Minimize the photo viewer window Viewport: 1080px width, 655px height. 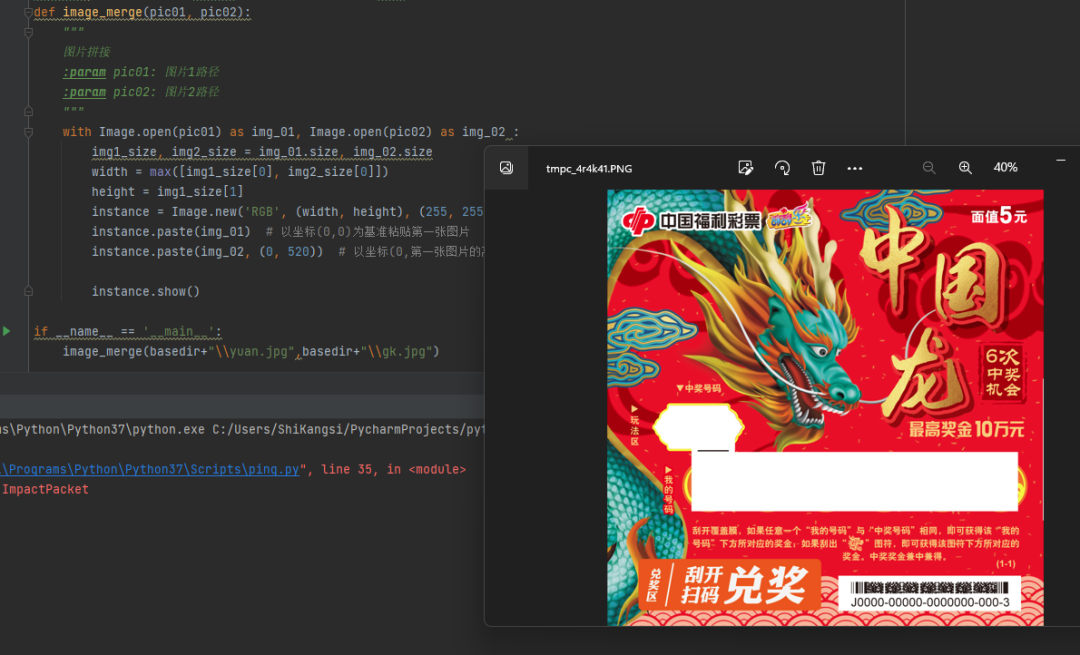pos(1061,160)
